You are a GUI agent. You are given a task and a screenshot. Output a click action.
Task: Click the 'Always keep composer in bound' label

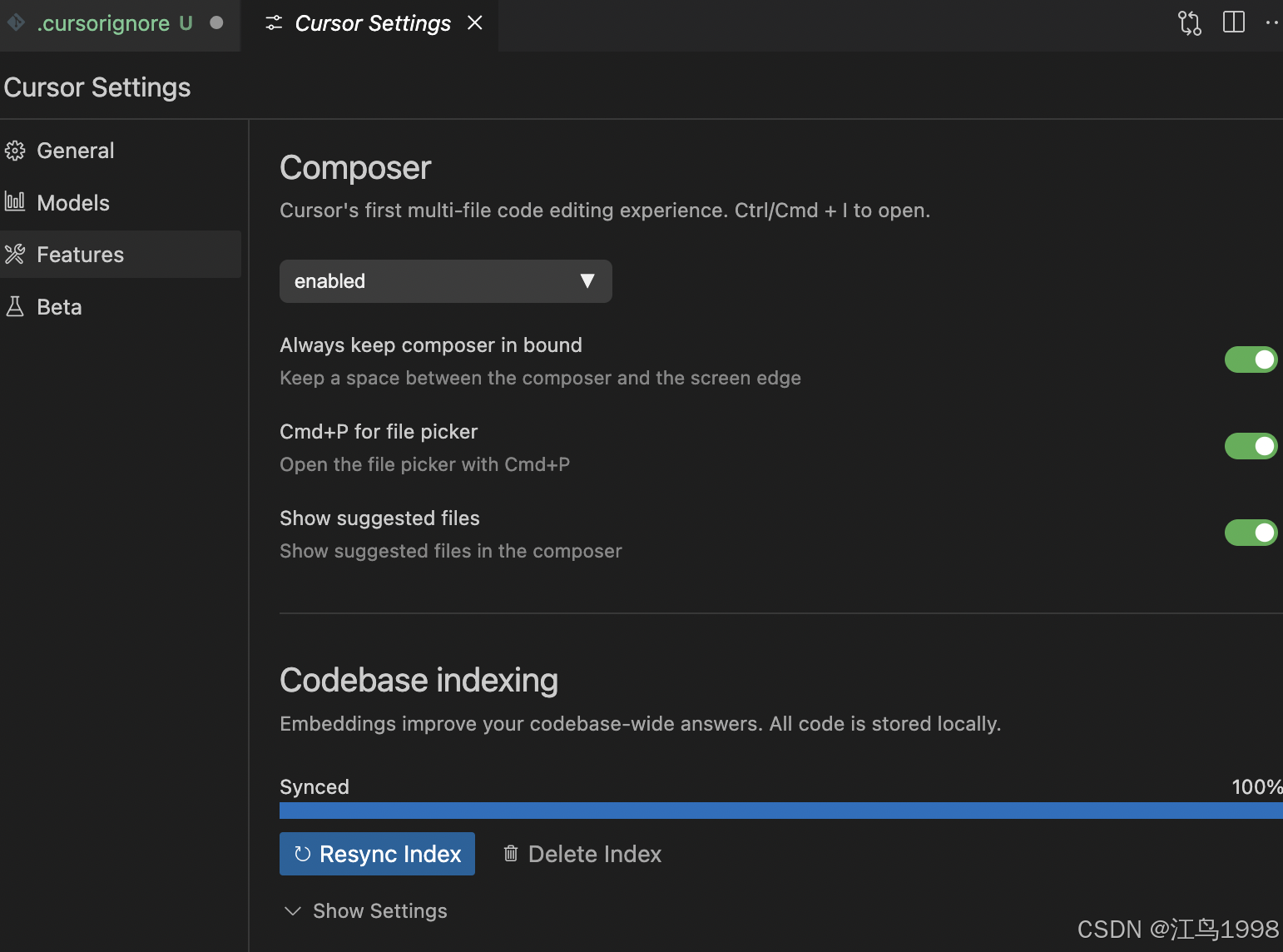point(431,345)
